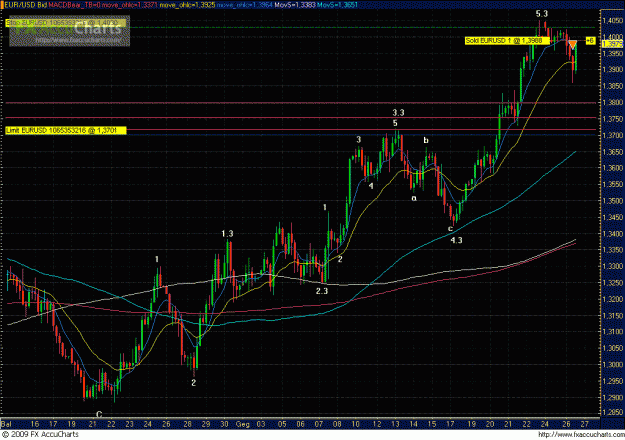Click date 10 on the time axis

[x=356, y=424]
